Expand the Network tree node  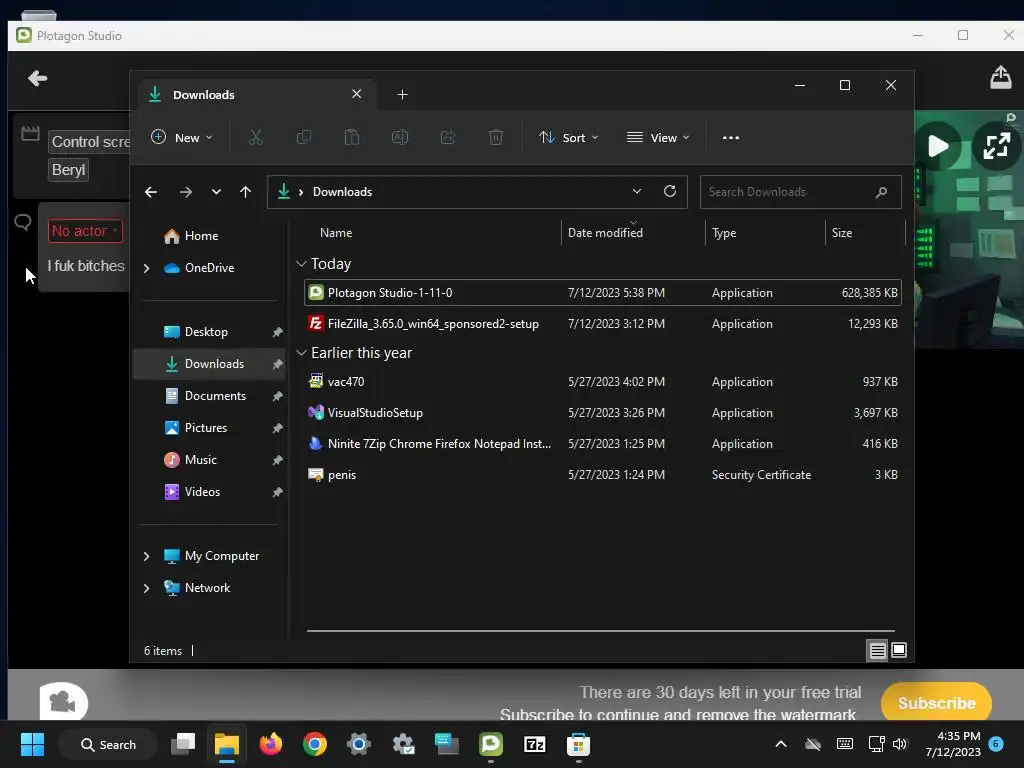(x=146, y=588)
